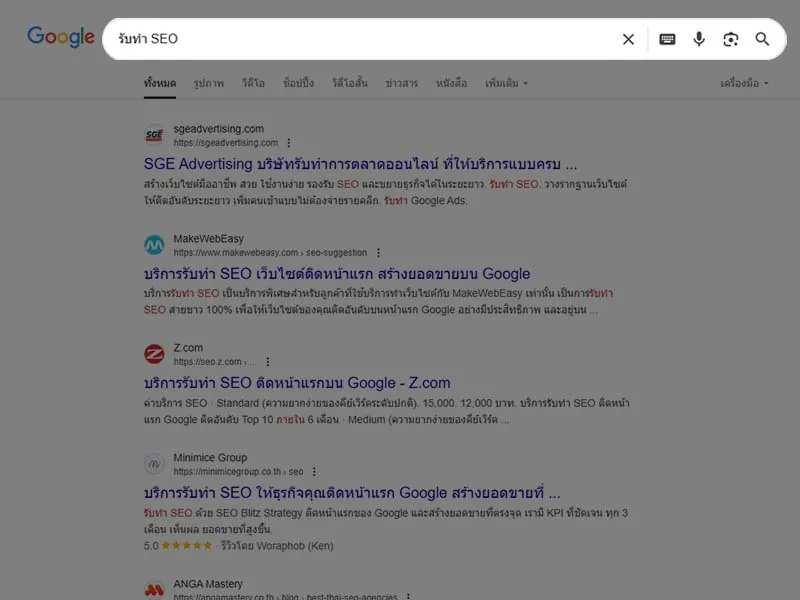Start voice search with the microphone icon

698,39
